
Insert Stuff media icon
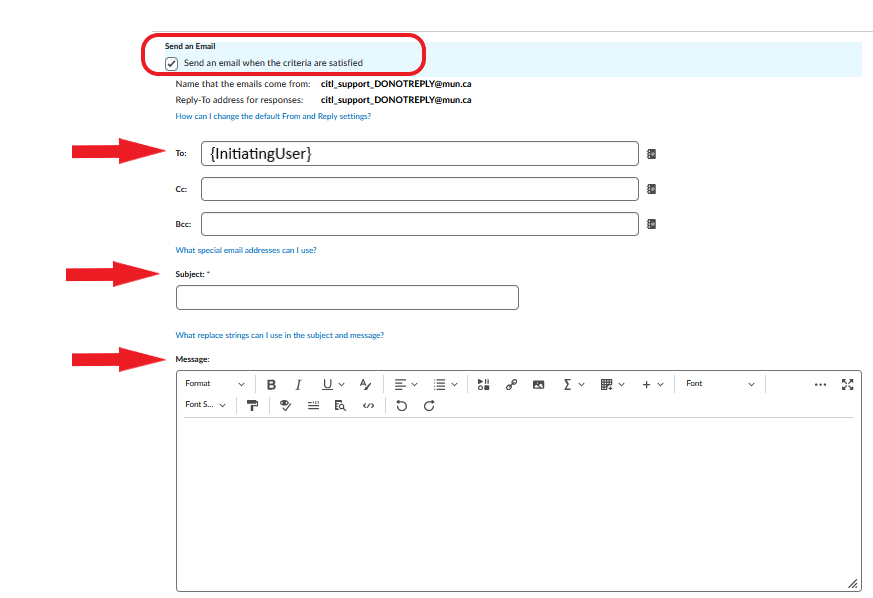click(x=483, y=384)
